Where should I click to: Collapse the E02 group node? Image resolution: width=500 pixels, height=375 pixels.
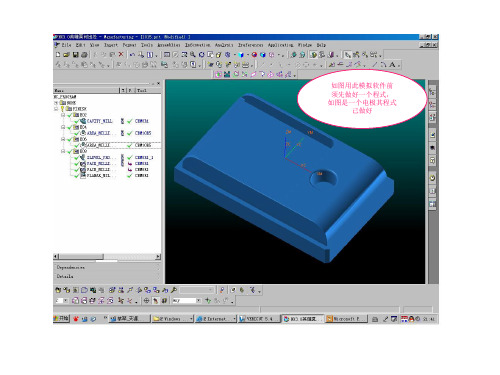click(63, 115)
